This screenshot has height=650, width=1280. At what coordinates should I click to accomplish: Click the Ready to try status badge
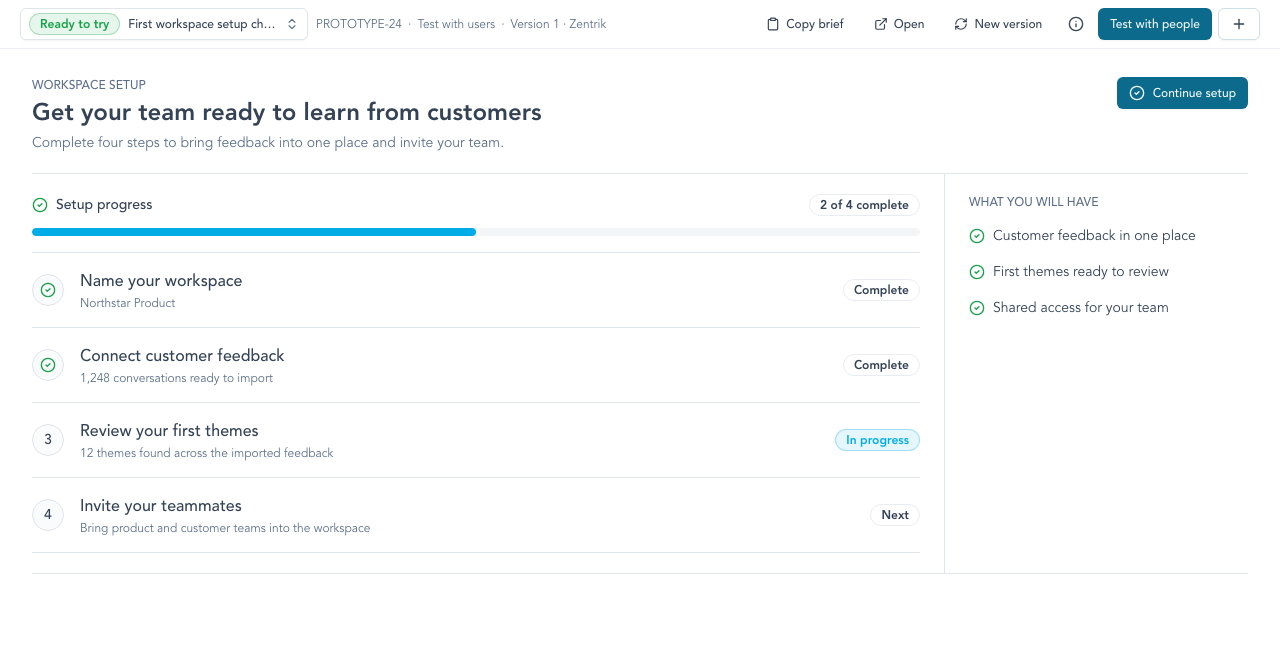coord(75,24)
